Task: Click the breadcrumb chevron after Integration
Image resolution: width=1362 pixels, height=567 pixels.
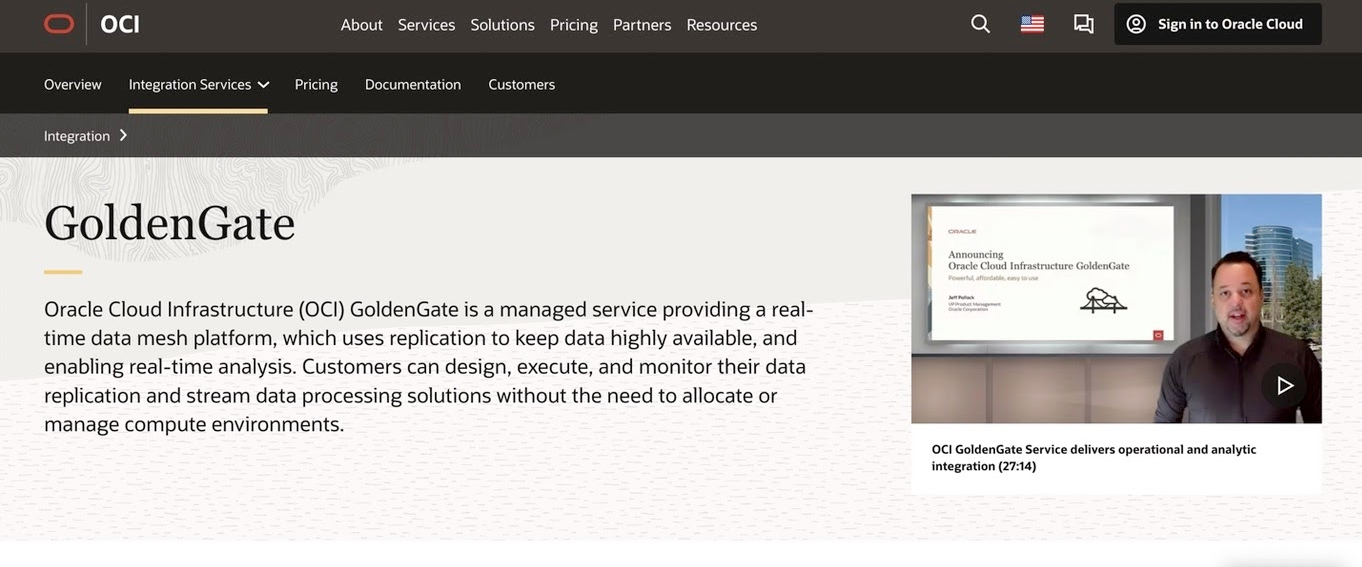Action: (123, 135)
